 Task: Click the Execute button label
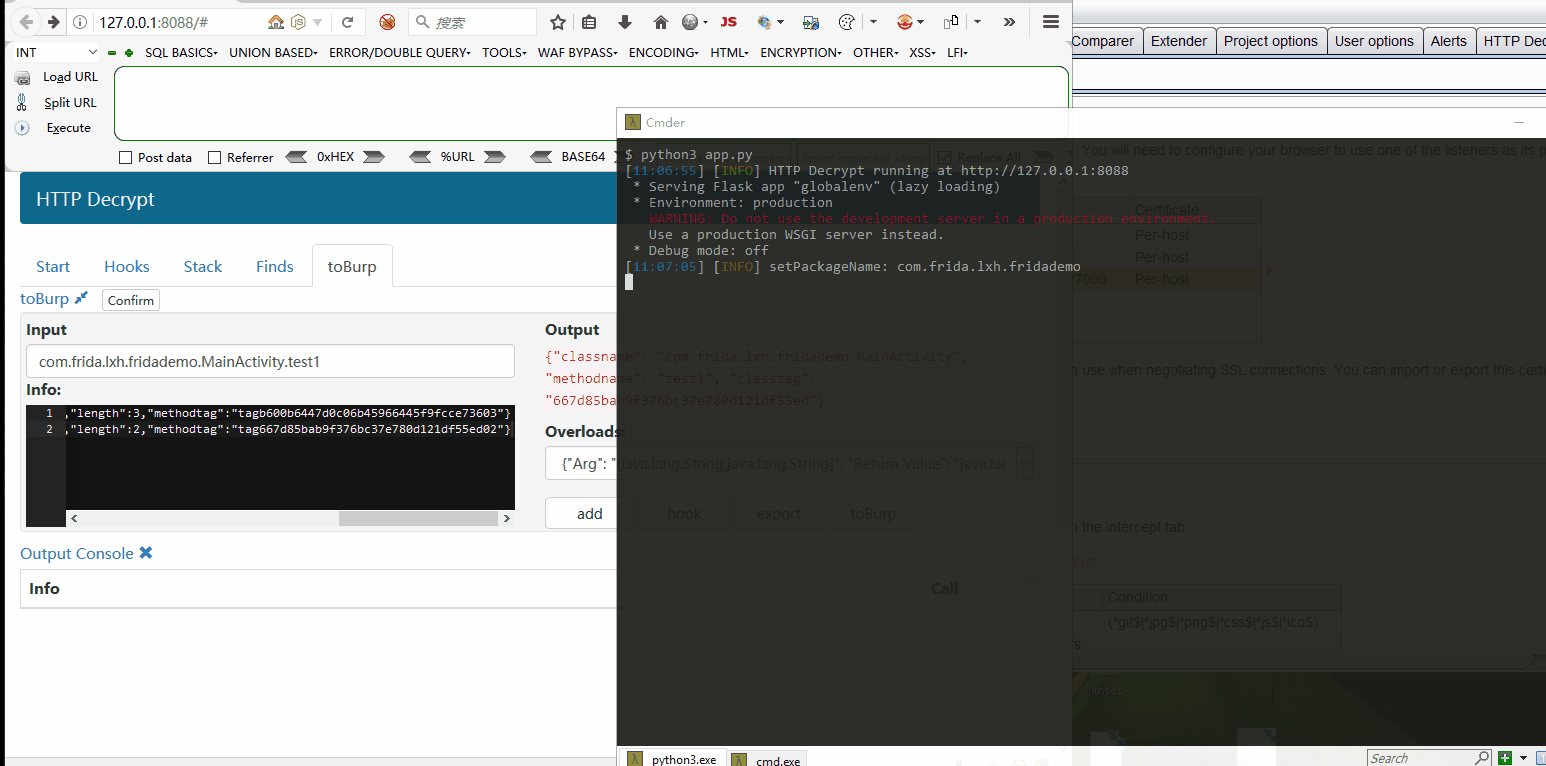69,128
